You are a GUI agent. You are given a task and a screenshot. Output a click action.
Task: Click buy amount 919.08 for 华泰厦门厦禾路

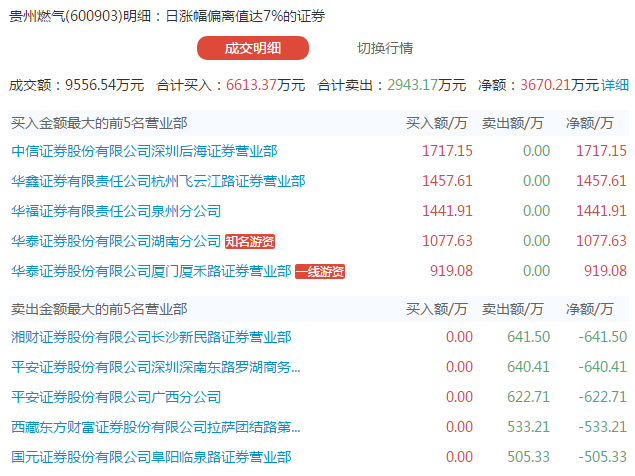(x=452, y=271)
